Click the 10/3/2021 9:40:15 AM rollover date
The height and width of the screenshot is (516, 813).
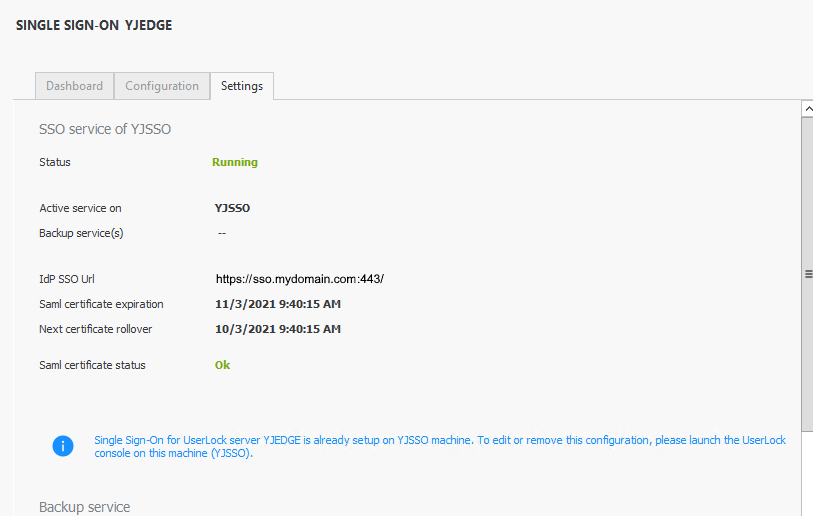click(278, 329)
